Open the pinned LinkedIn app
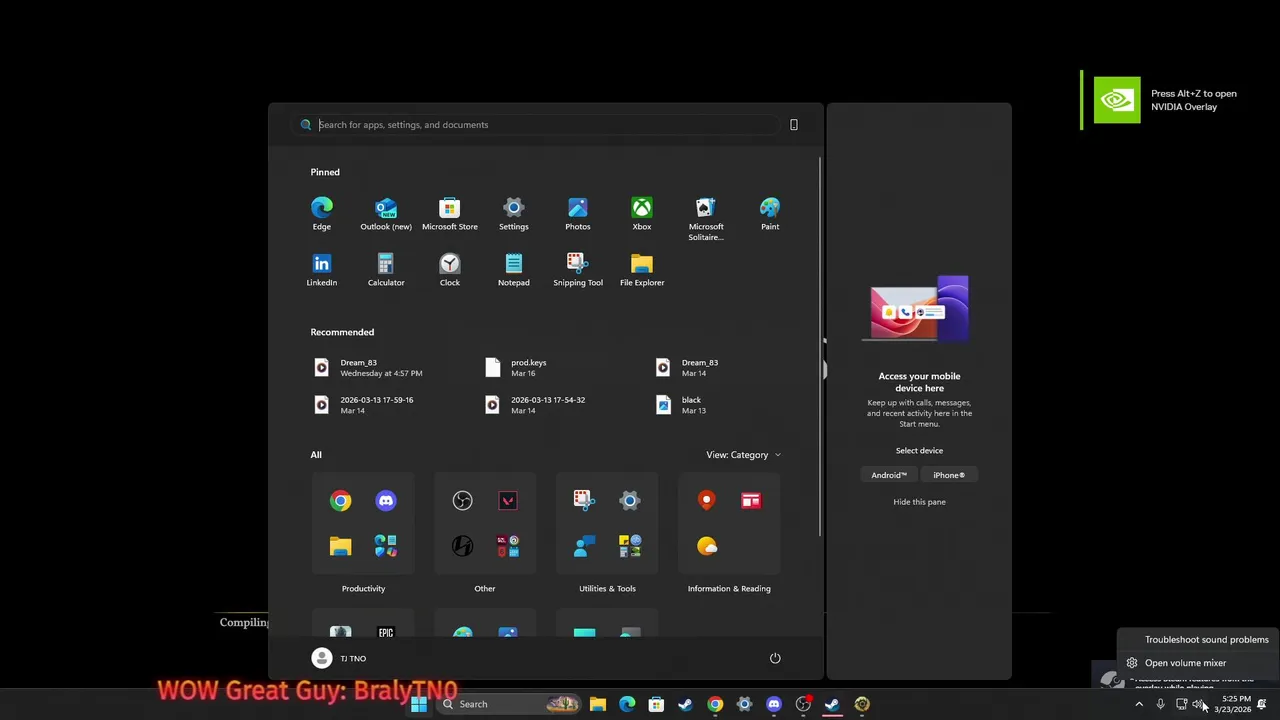The width and height of the screenshot is (1280, 720). coord(321,270)
